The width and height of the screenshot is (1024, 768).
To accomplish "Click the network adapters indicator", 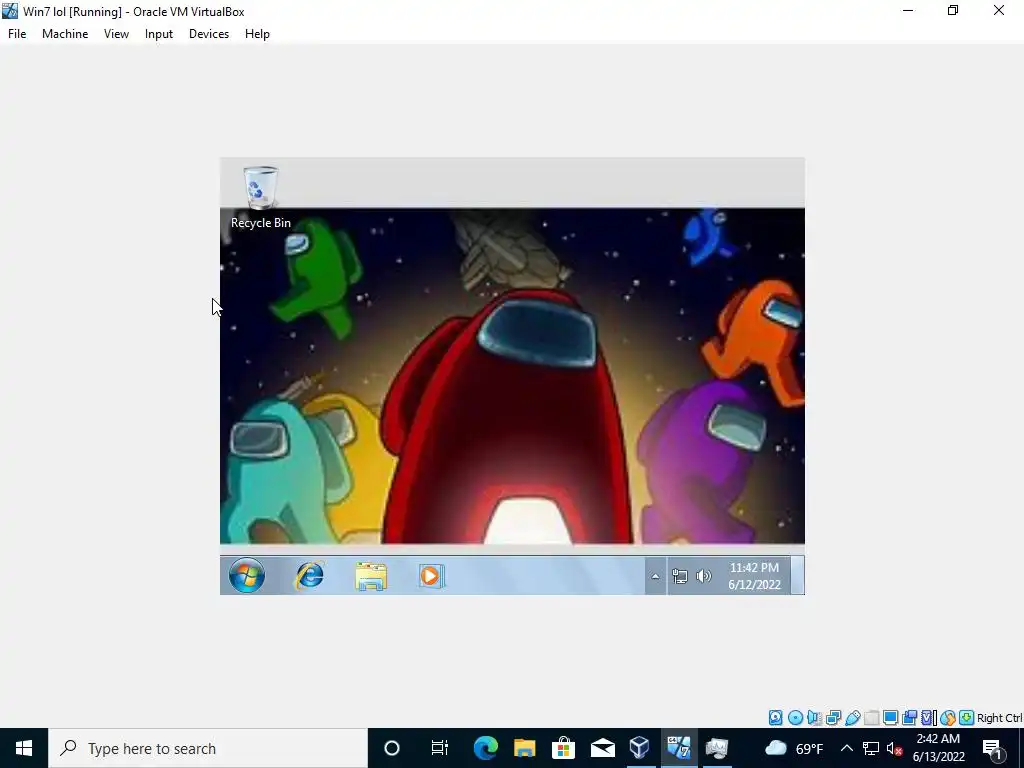I will point(833,718).
